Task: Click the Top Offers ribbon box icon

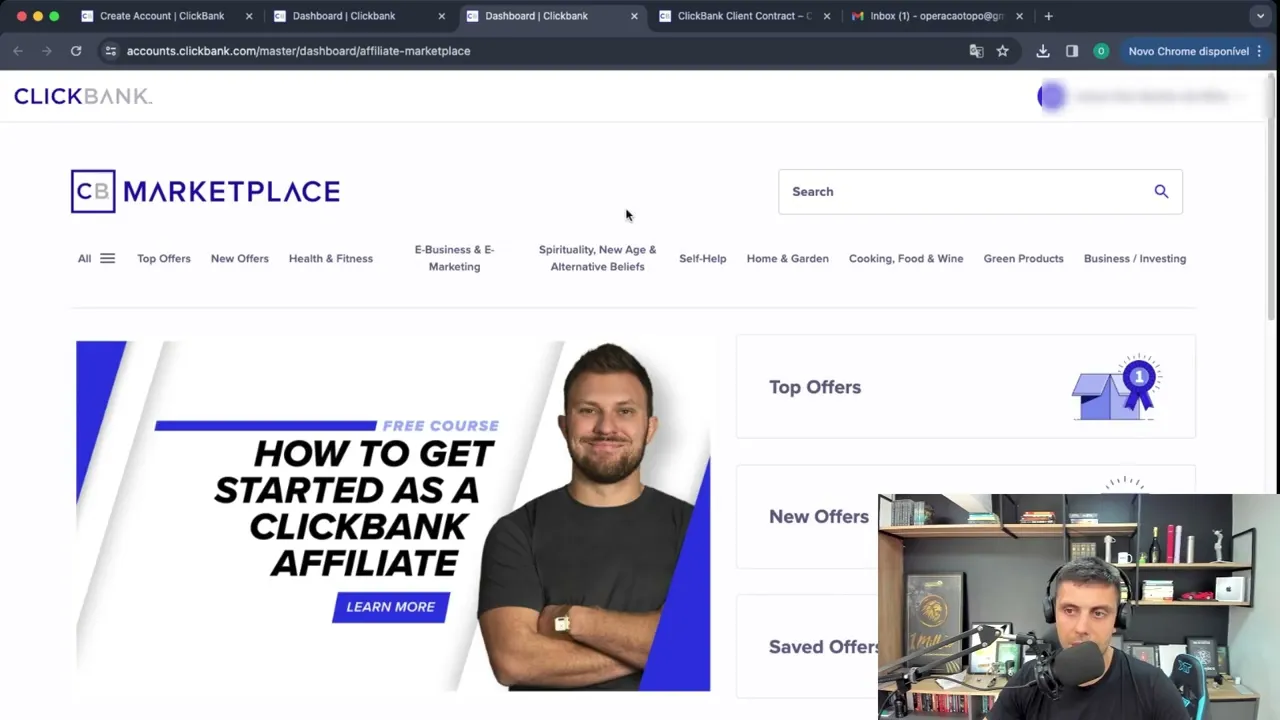Action: click(1116, 387)
